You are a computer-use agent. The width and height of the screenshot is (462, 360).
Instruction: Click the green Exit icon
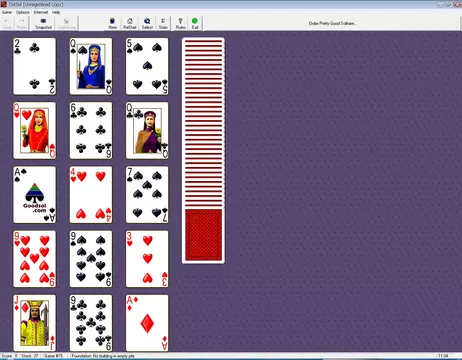coord(195,23)
